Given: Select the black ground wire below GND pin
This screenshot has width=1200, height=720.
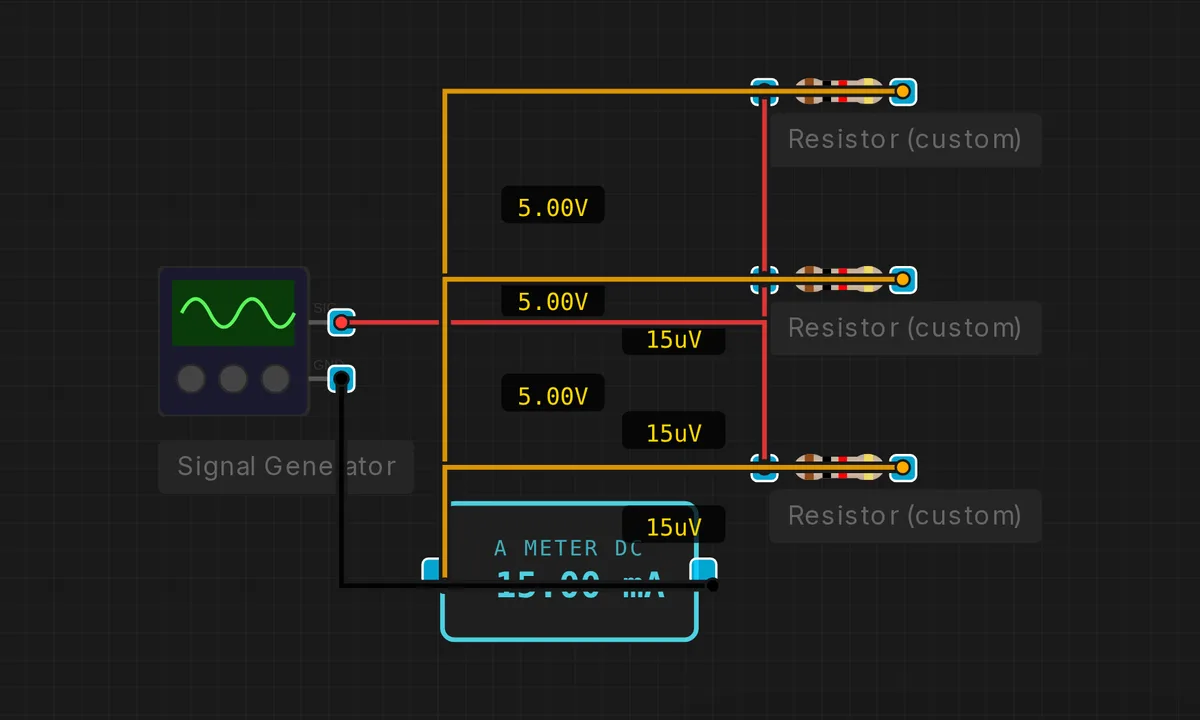Looking at the screenshot, I should pyautogui.click(x=341, y=480).
